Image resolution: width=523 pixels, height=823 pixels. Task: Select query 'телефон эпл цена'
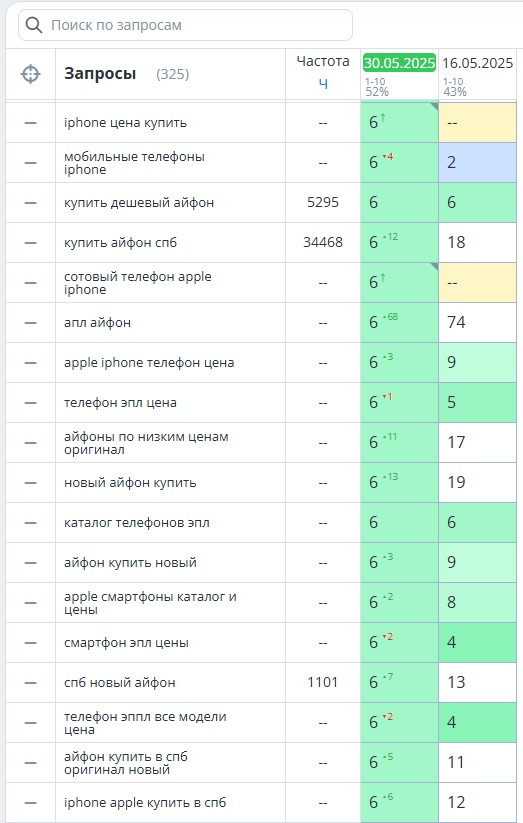(120, 403)
